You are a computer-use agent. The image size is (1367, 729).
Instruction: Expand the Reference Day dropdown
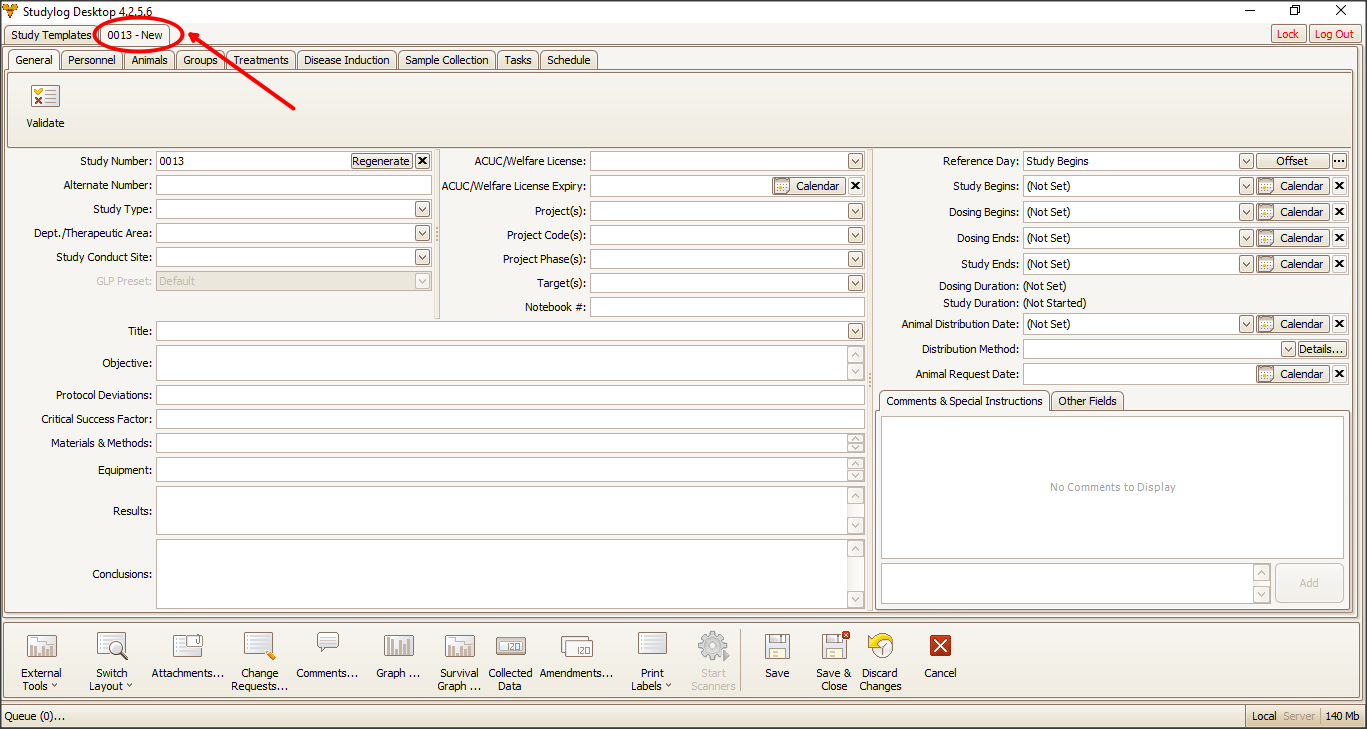tap(1246, 161)
